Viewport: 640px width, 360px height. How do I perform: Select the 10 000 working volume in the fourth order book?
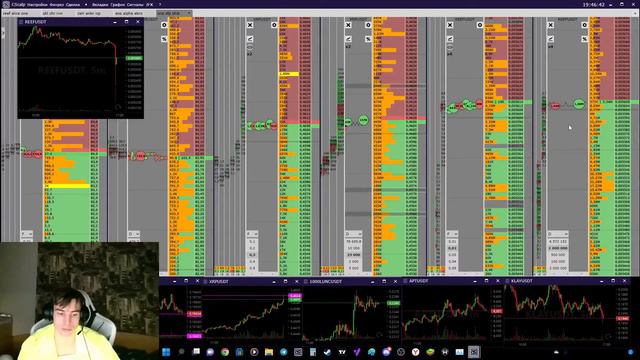point(353,248)
